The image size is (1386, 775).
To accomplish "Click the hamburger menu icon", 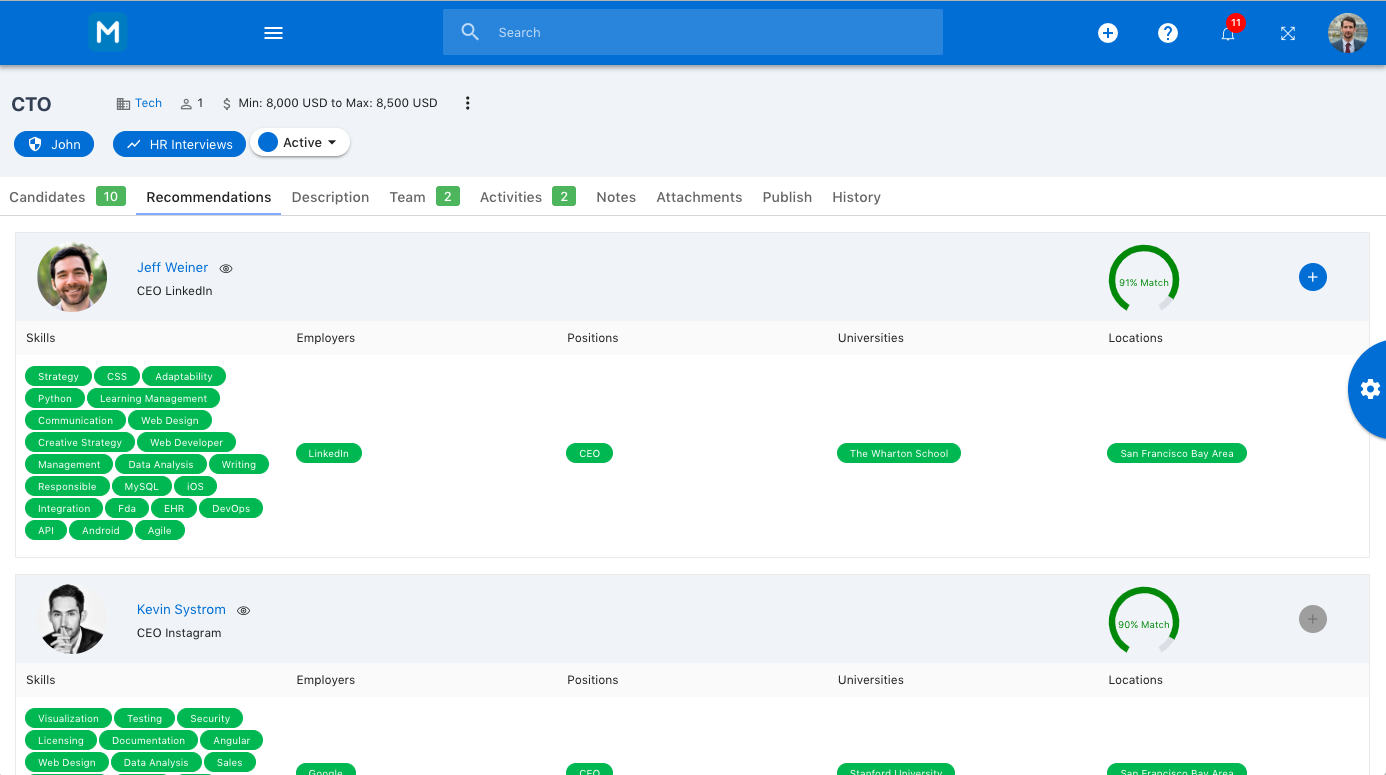I will 273,32.
